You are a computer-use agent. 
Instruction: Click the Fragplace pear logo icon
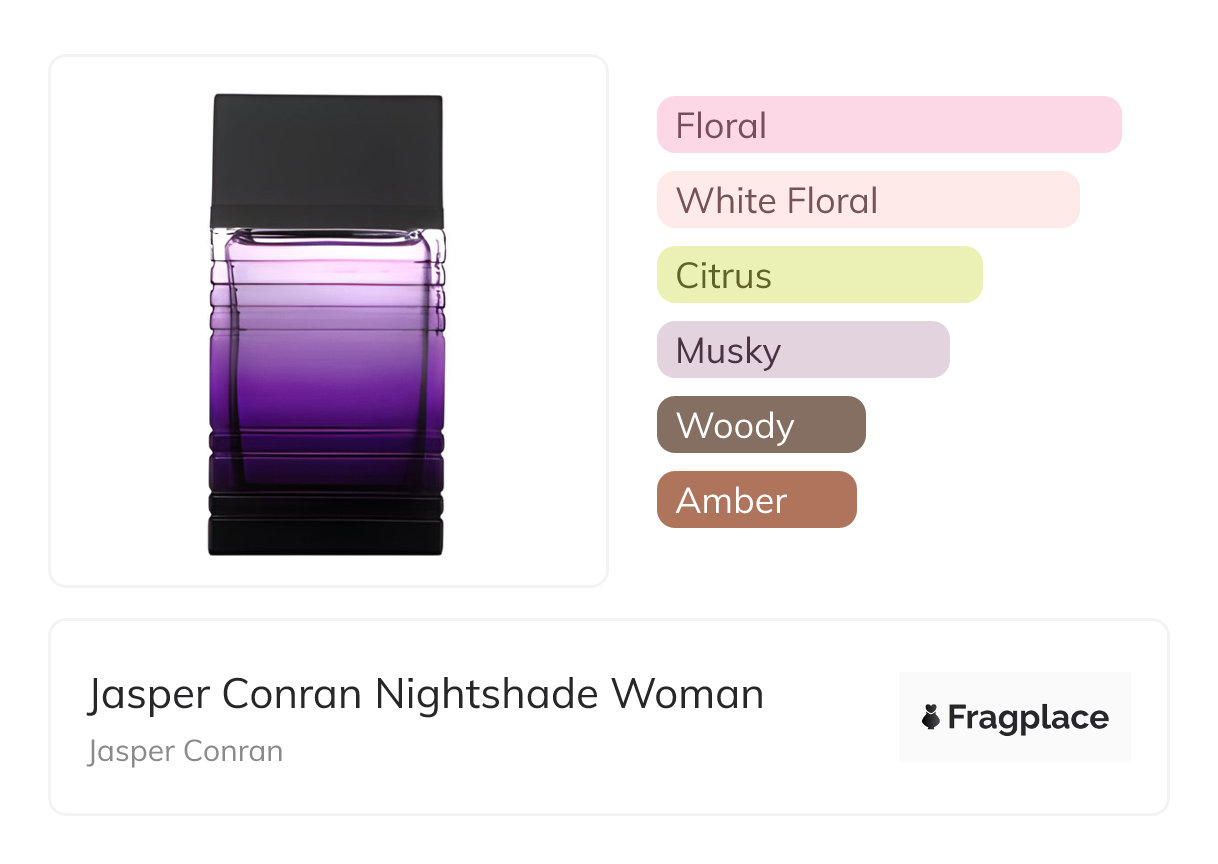[x=931, y=717]
